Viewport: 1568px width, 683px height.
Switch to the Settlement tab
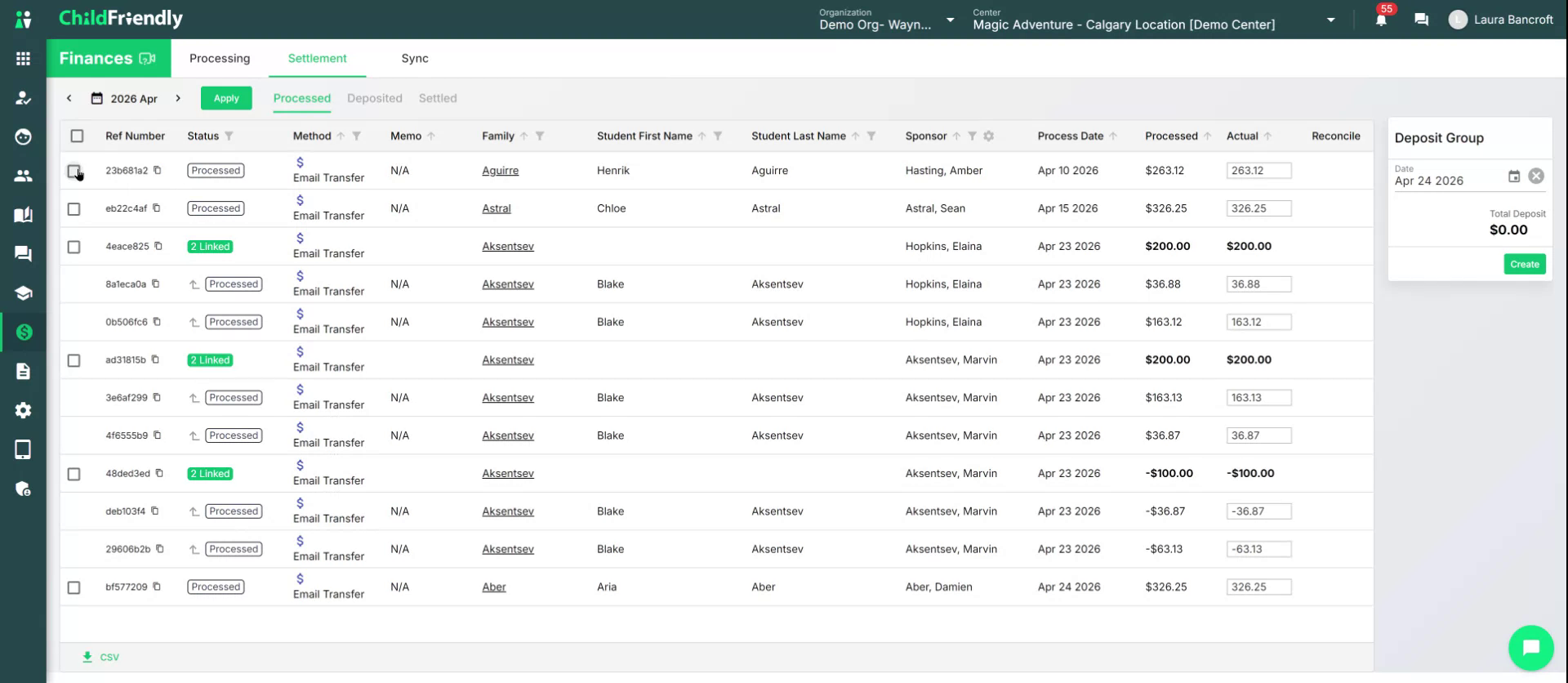tap(317, 58)
